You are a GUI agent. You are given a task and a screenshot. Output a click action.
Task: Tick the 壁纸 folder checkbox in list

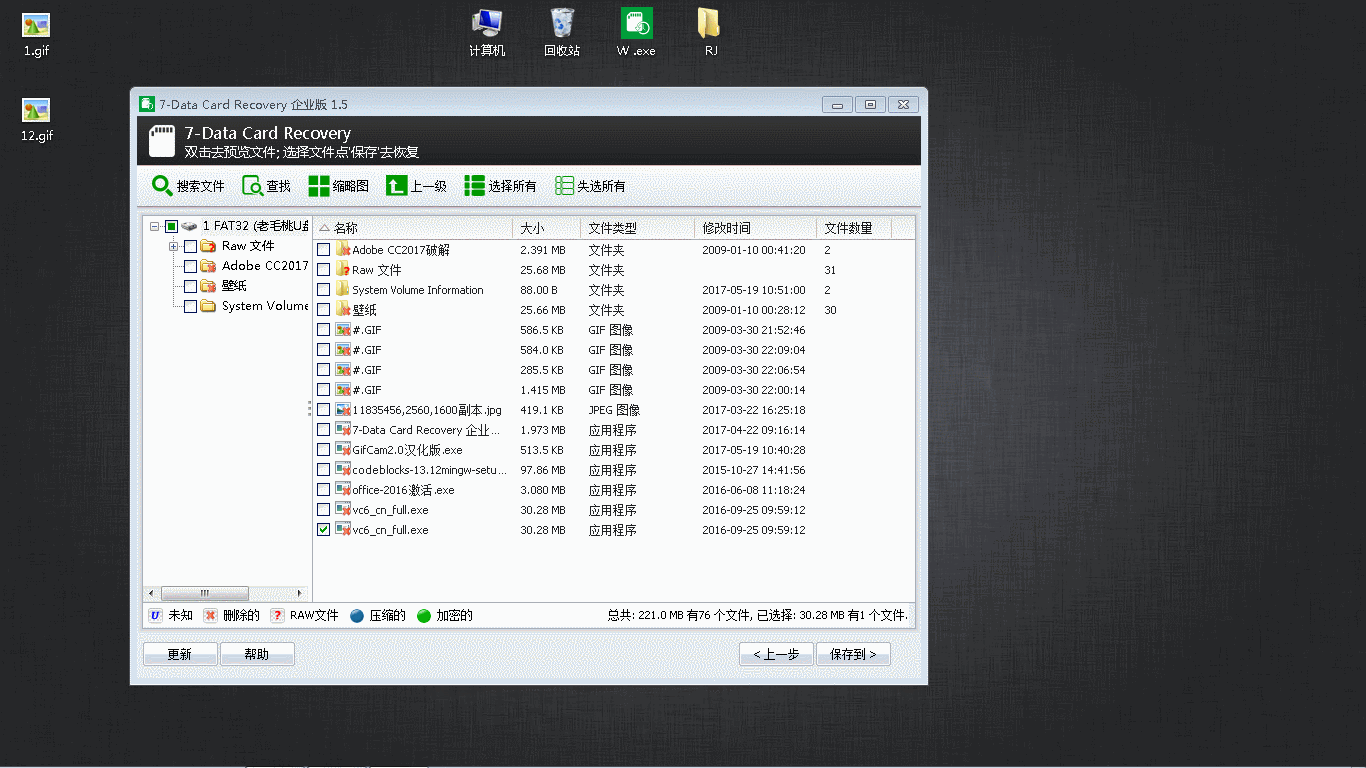(323, 310)
